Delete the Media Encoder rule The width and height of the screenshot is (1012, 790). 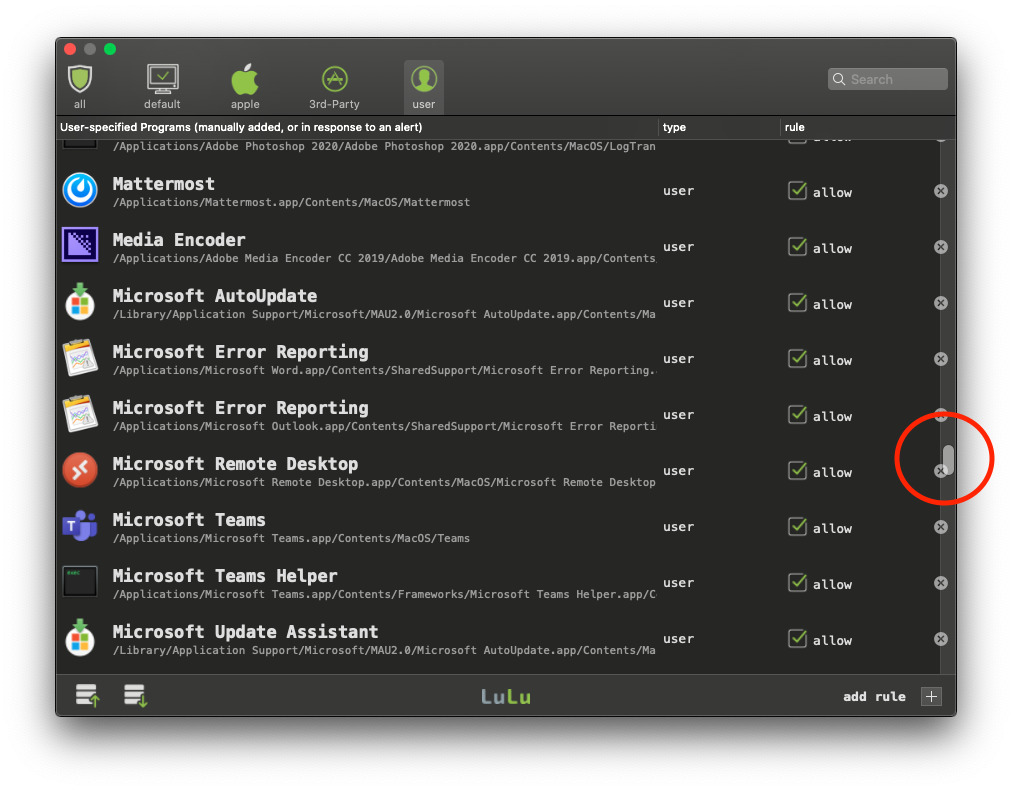point(941,247)
